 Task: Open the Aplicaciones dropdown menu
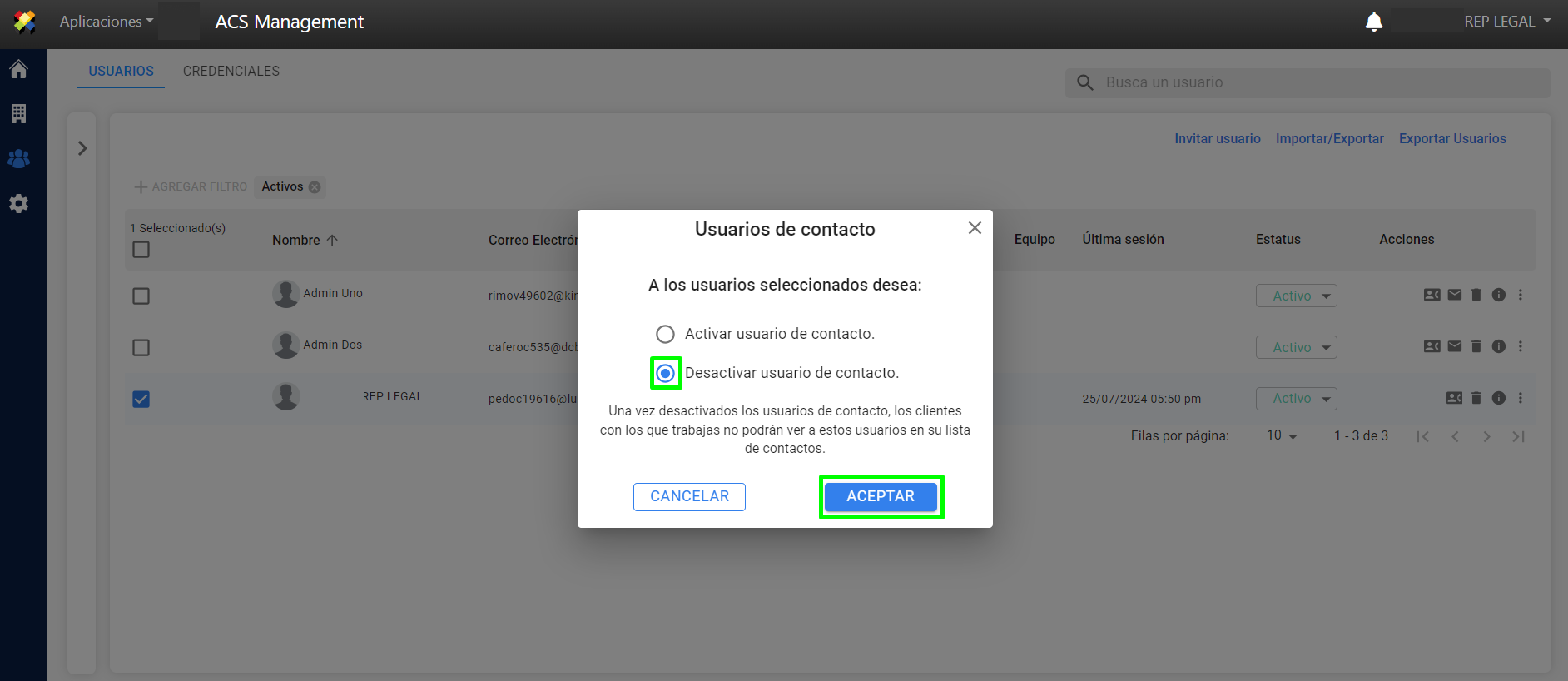pyautogui.click(x=106, y=22)
